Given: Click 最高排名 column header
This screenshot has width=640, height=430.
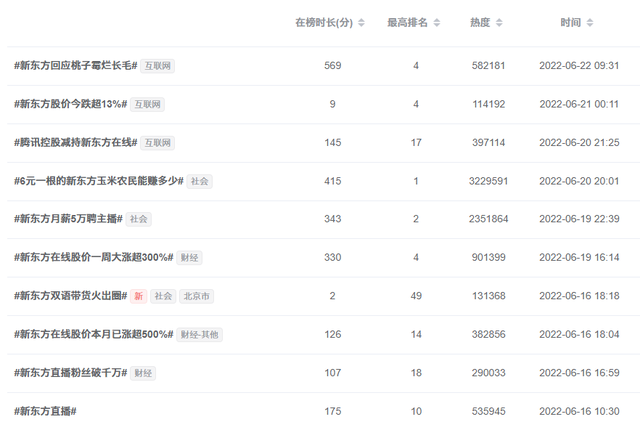Looking at the screenshot, I should point(407,23).
